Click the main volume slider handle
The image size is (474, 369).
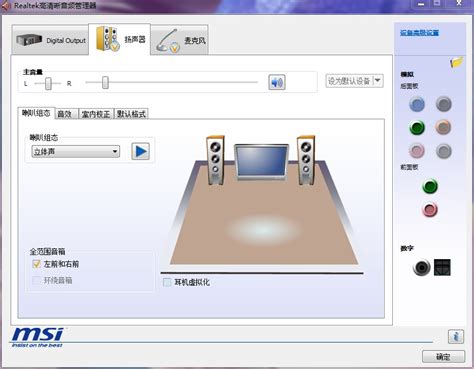[x=105, y=82]
